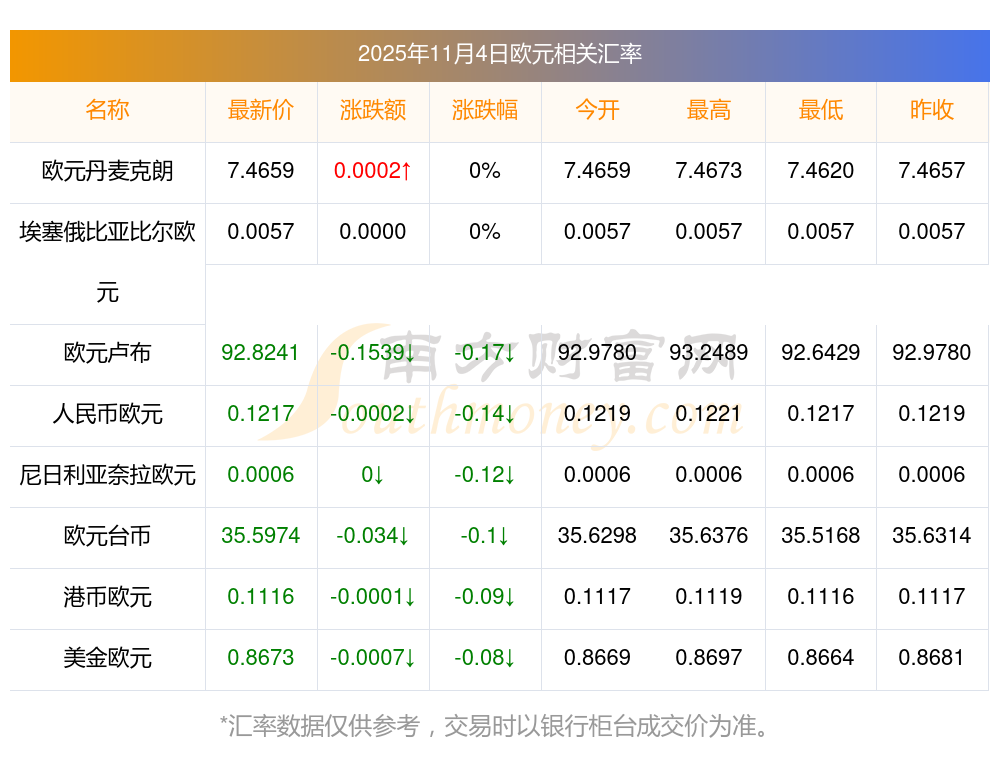Click the red 0.0002↑ change value
This screenshot has height=757, width=1000.
click(x=373, y=171)
